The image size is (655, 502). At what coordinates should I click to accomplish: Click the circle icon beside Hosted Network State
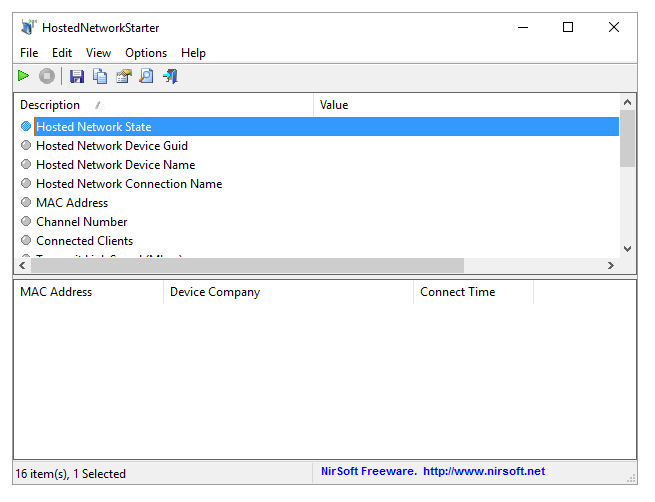click(x=26, y=126)
